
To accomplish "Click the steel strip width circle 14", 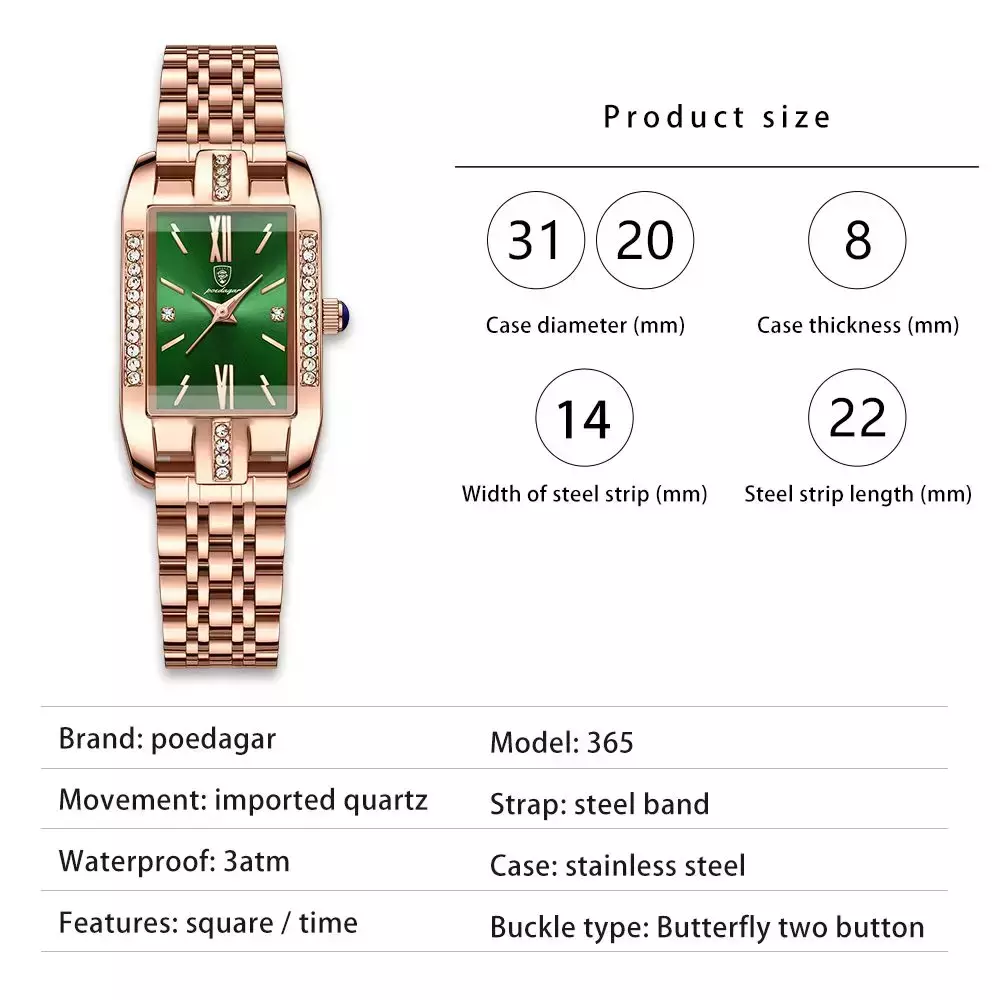I will 584,418.
